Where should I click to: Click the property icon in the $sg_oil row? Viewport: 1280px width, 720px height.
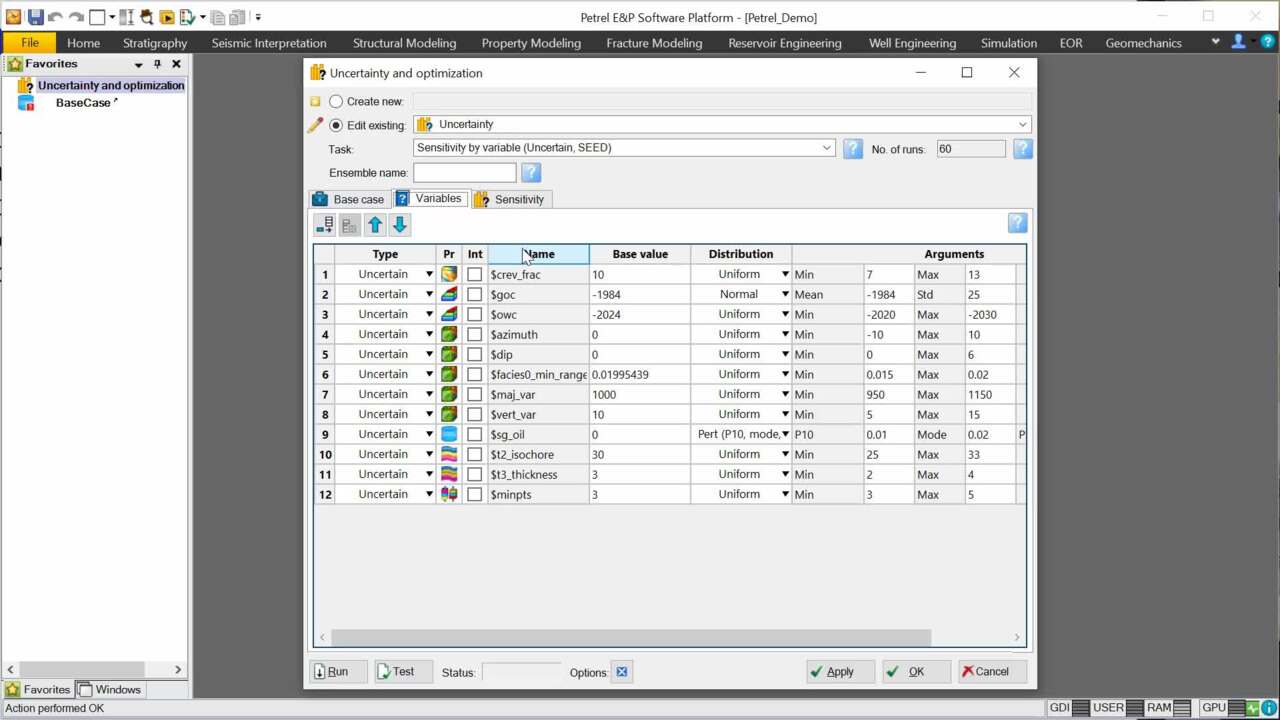click(449, 434)
